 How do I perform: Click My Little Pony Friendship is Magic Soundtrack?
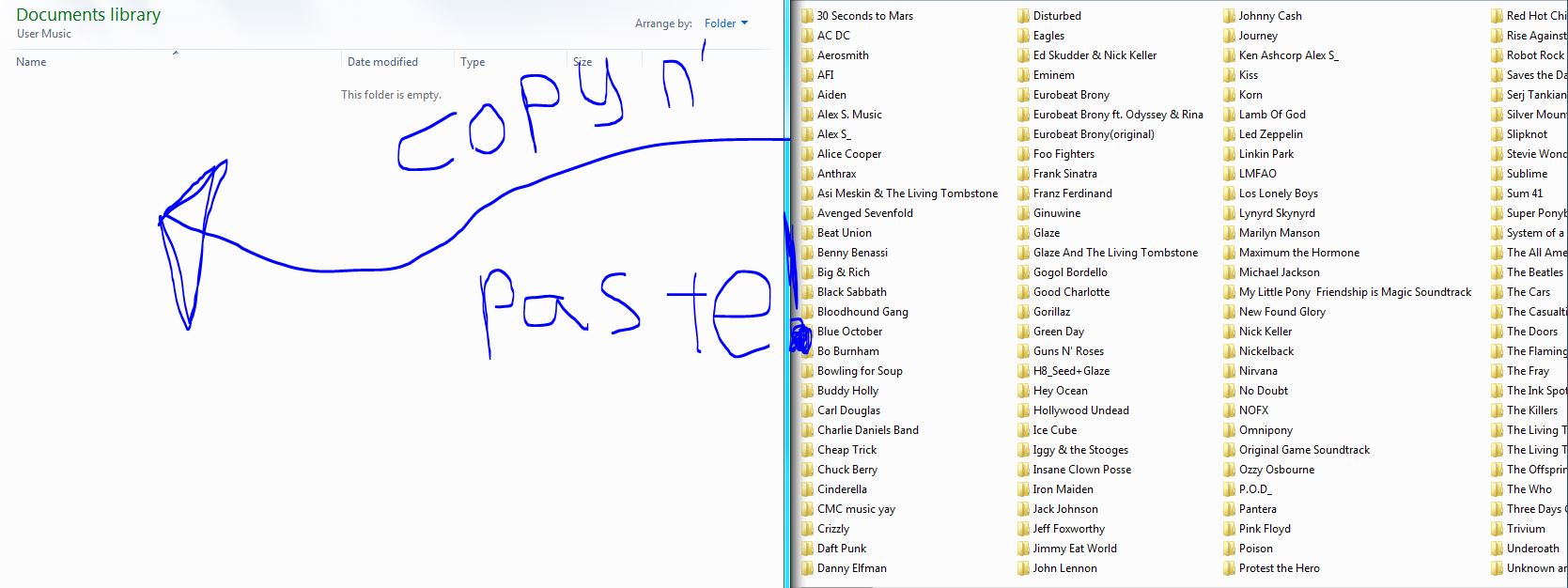pyautogui.click(x=1355, y=292)
